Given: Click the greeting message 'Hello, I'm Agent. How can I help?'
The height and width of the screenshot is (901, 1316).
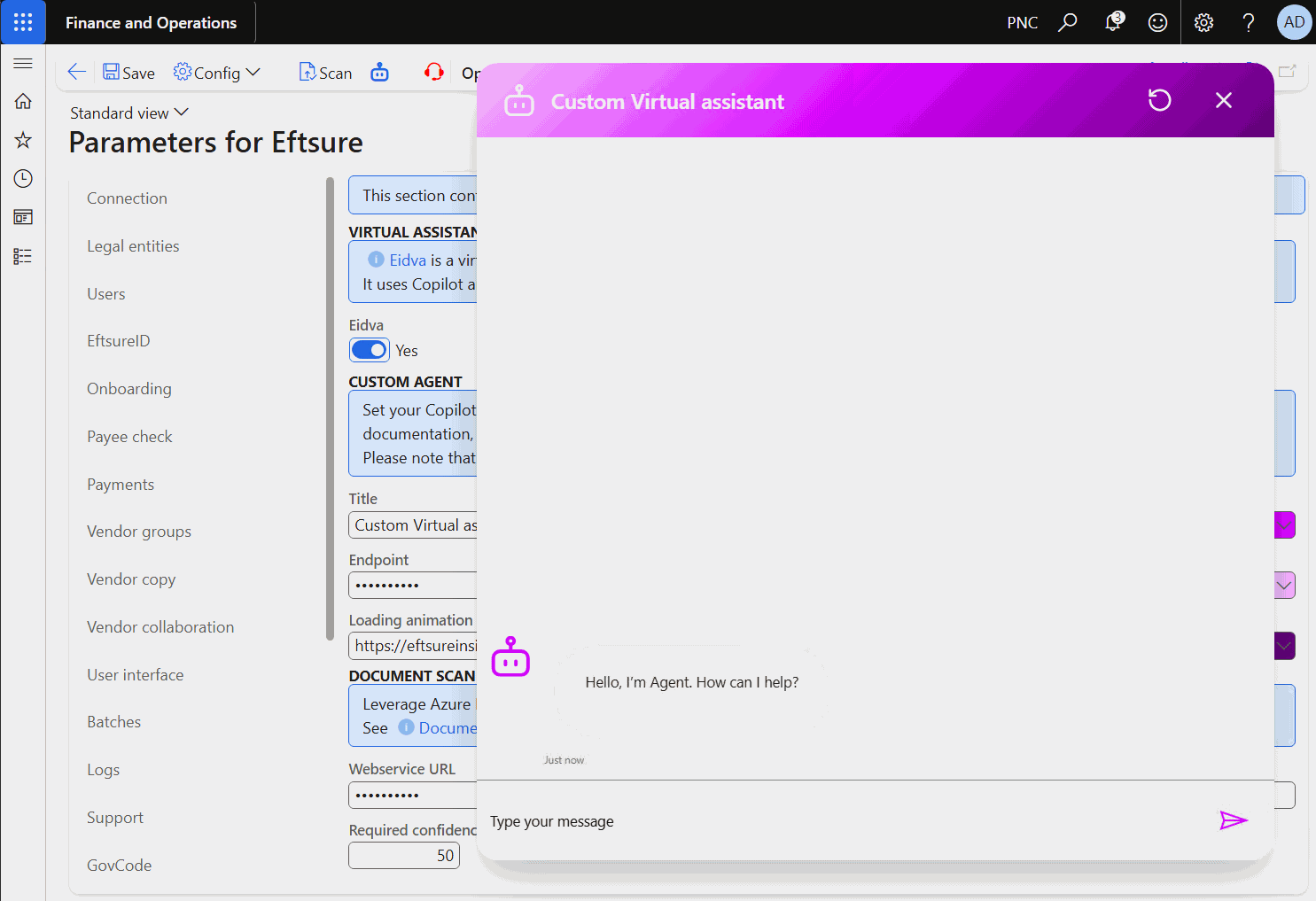Looking at the screenshot, I should (x=692, y=682).
